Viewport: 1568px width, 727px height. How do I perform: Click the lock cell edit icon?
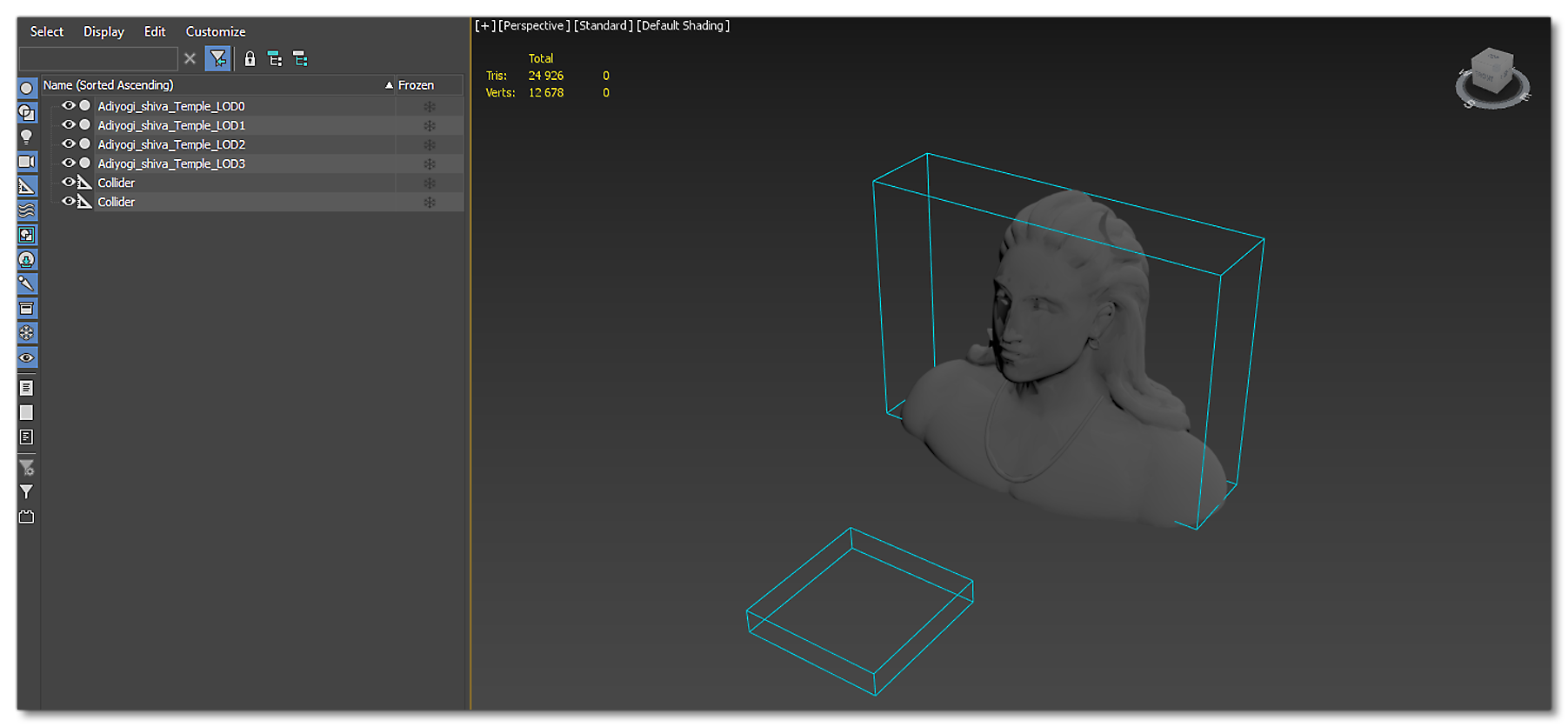pos(250,59)
